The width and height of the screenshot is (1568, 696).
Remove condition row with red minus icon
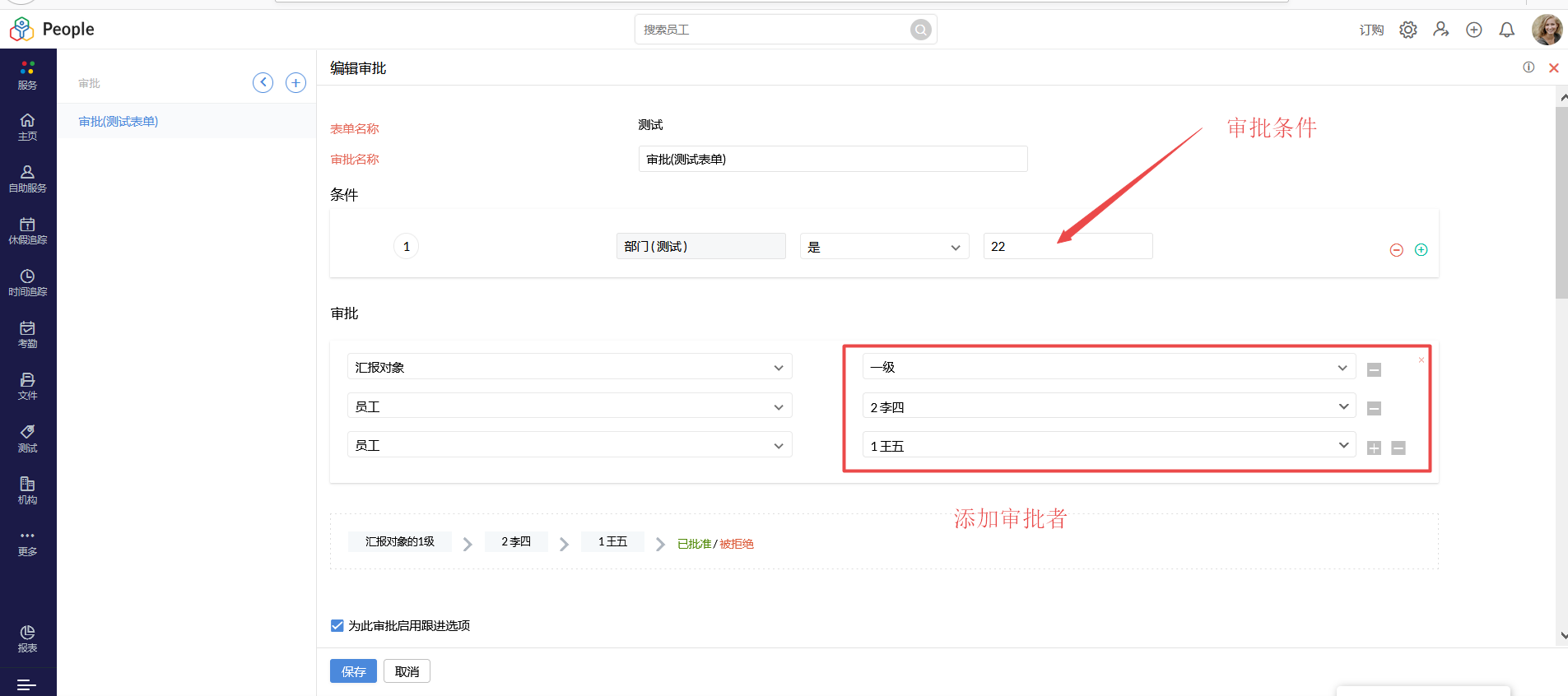1396,250
